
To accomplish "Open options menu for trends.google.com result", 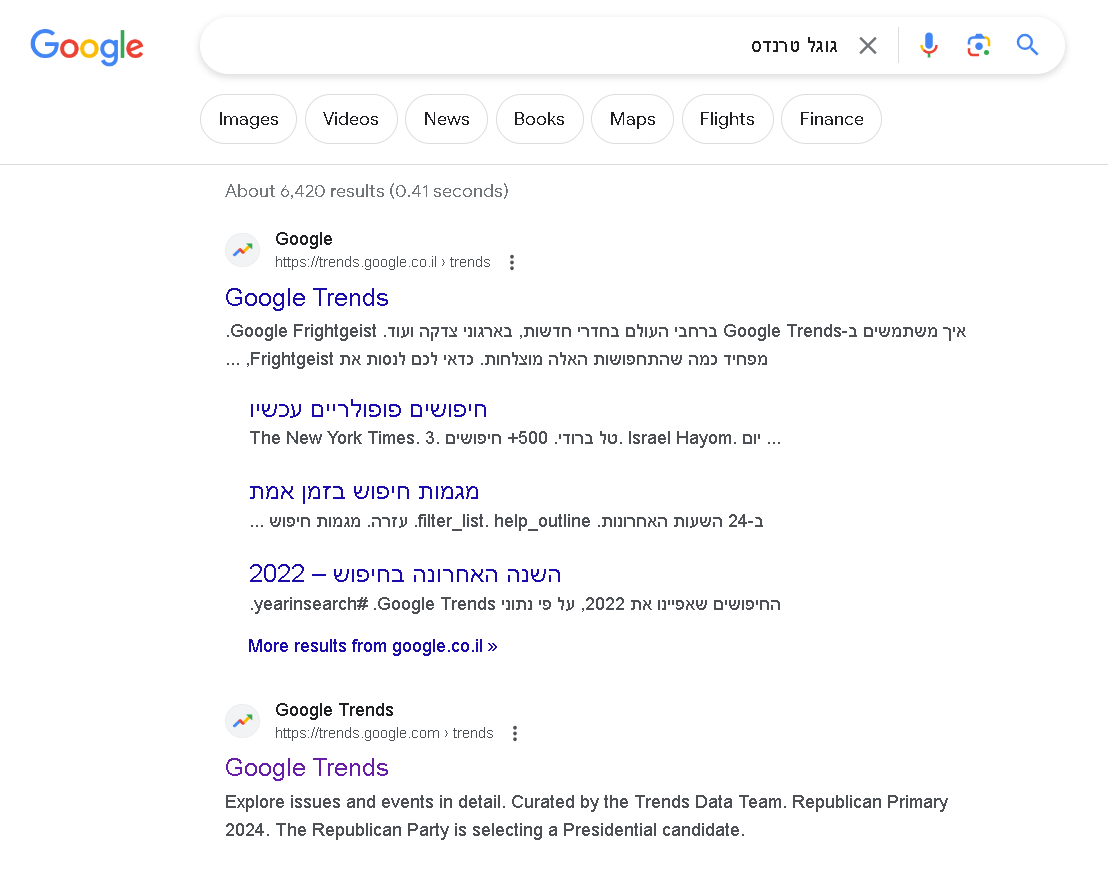I will coord(515,734).
